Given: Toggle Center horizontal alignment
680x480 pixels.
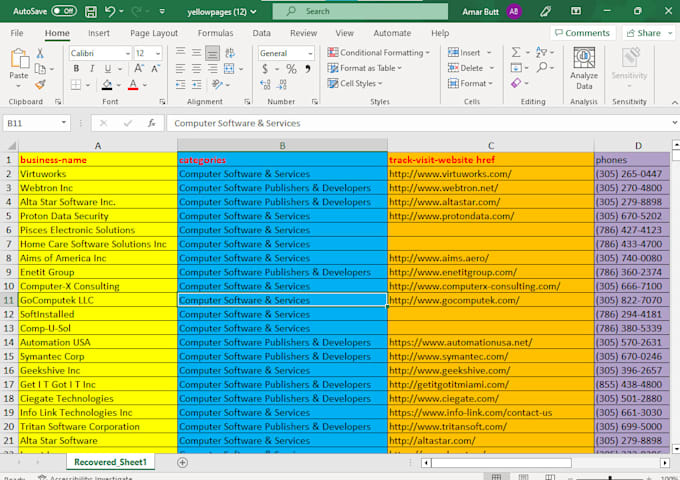Looking at the screenshot, I should [x=196, y=69].
